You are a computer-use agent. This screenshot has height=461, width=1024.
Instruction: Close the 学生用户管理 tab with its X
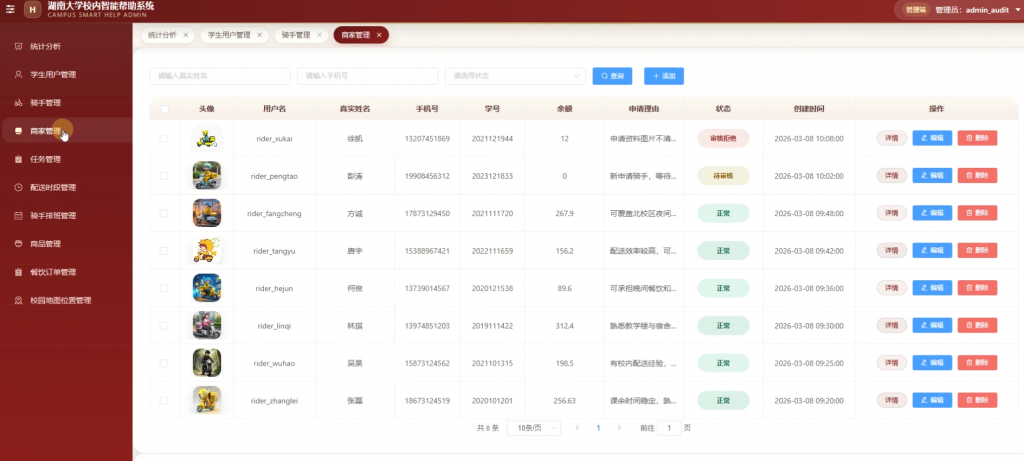[x=259, y=35]
